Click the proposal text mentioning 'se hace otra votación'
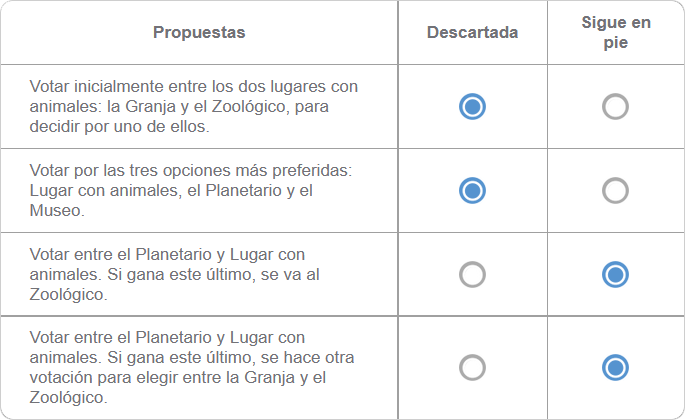Screen dimensions: 685x420 [192, 368]
